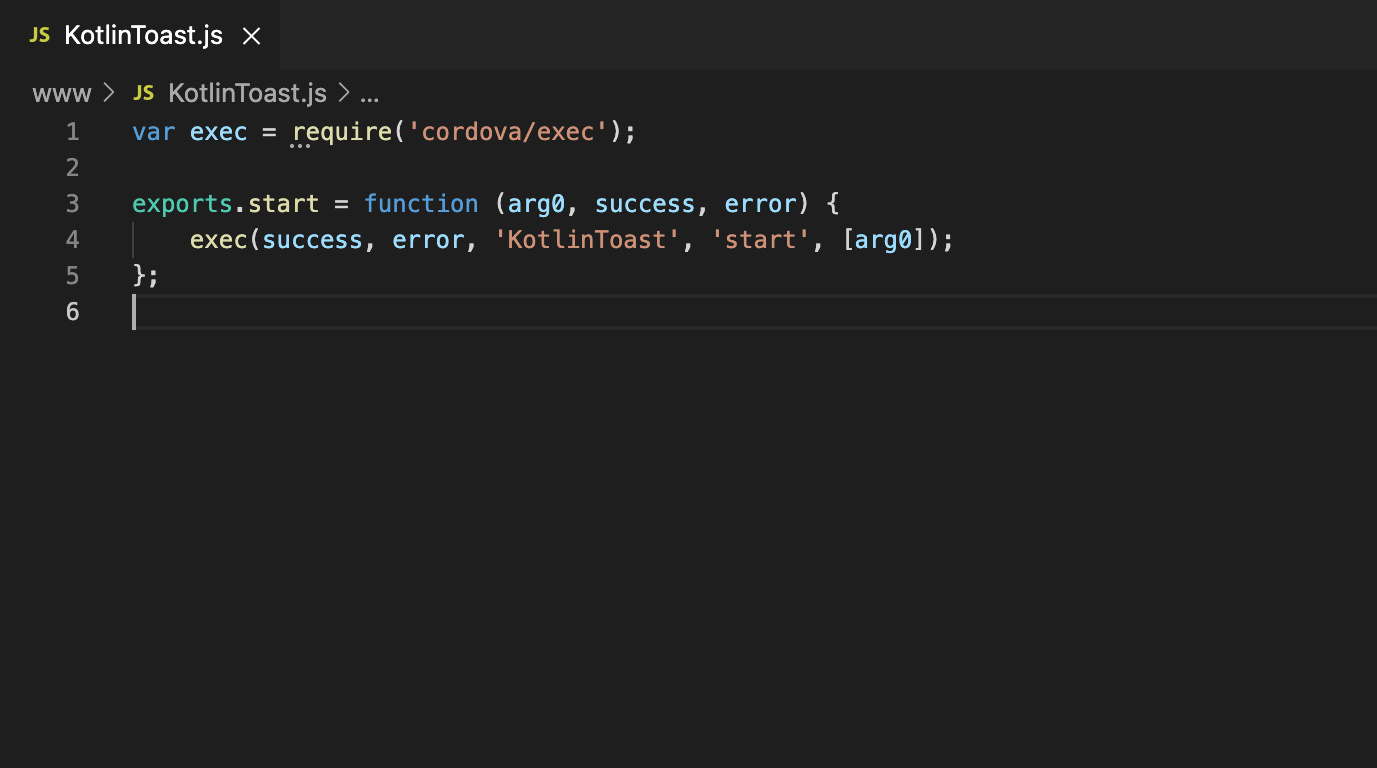Image resolution: width=1377 pixels, height=768 pixels.
Task: Click line number 3 in the gutter
Action: (x=72, y=204)
